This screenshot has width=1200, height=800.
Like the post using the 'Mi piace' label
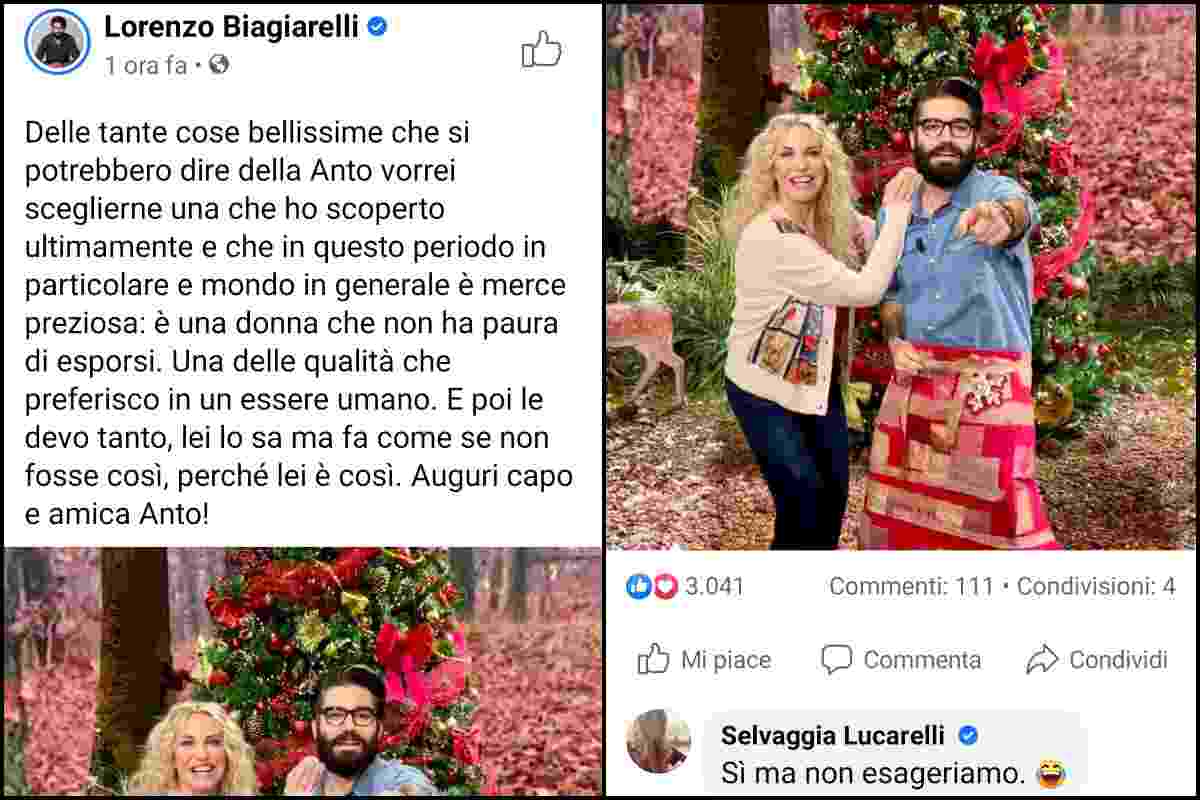tap(726, 660)
